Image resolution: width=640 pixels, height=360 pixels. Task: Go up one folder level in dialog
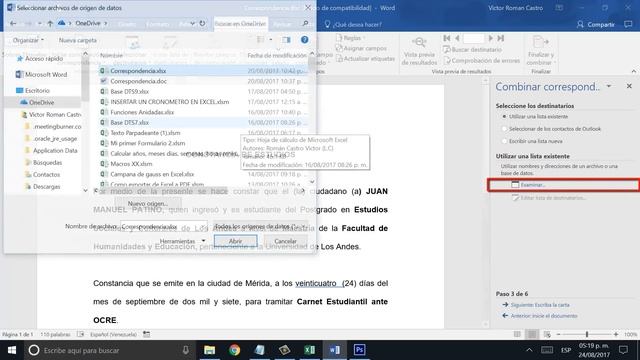[x=50, y=24]
